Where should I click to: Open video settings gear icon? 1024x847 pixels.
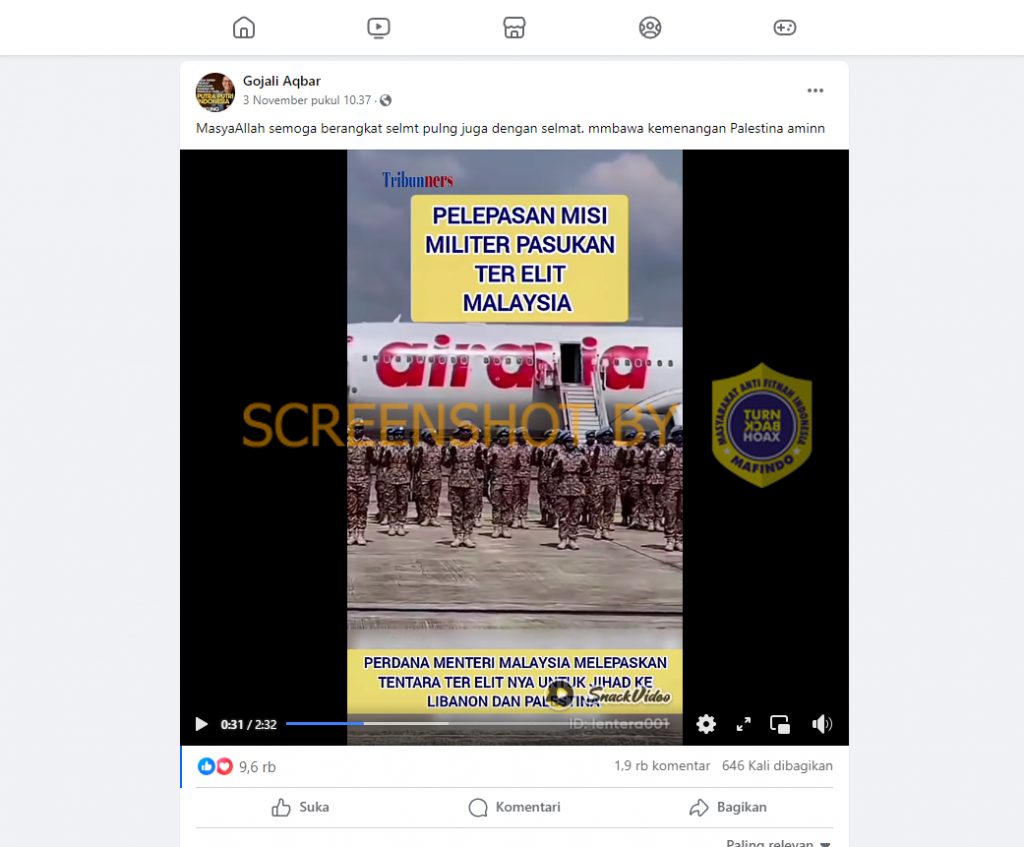click(x=706, y=724)
